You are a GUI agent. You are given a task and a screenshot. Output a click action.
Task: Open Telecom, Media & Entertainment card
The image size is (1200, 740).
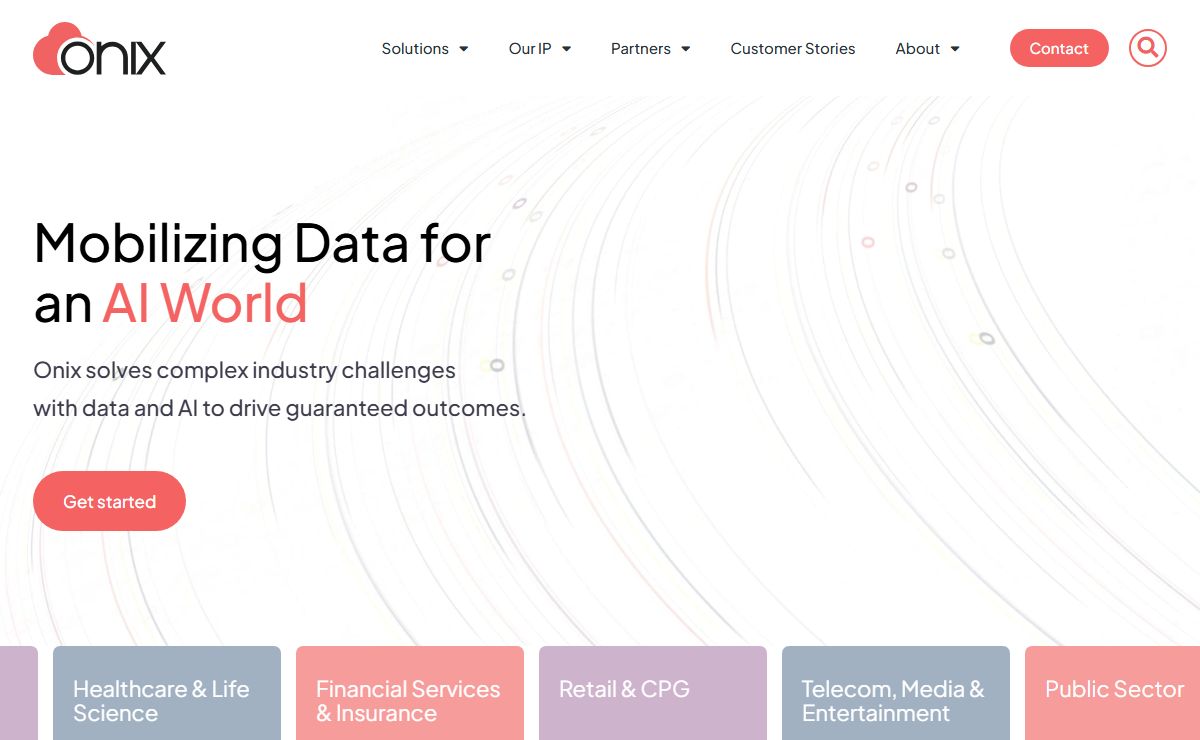pos(896,693)
